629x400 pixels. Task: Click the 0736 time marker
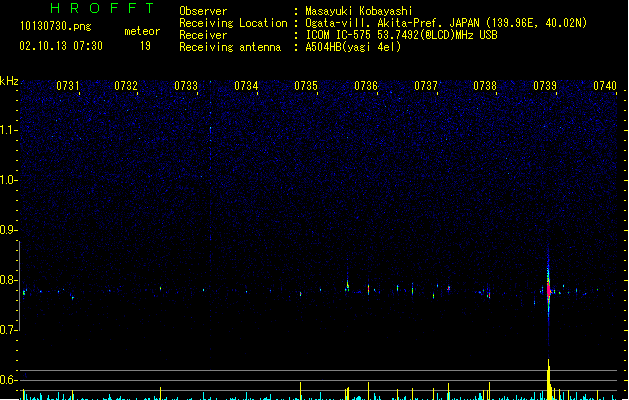click(x=366, y=86)
